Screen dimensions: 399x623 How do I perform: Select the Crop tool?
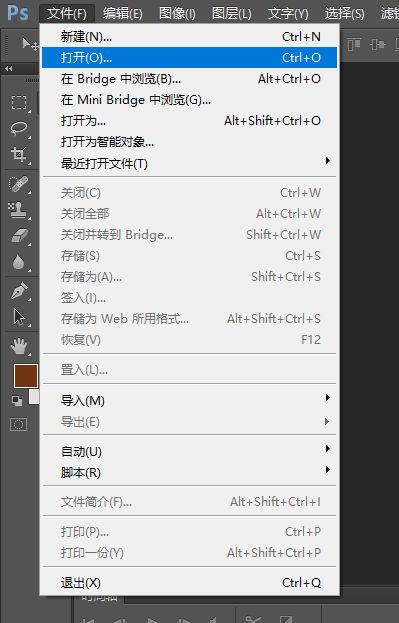(x=19, y=154)
